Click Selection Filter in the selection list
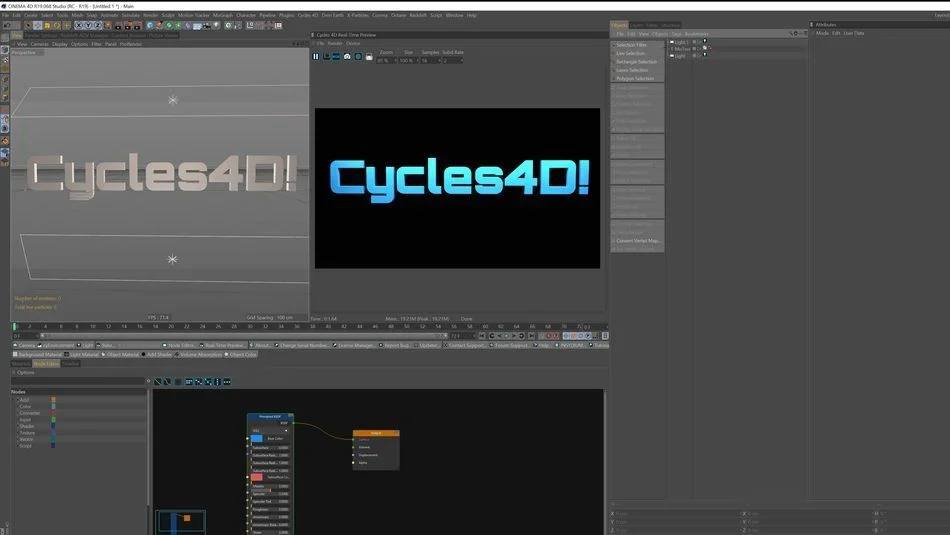 point(631,45)
